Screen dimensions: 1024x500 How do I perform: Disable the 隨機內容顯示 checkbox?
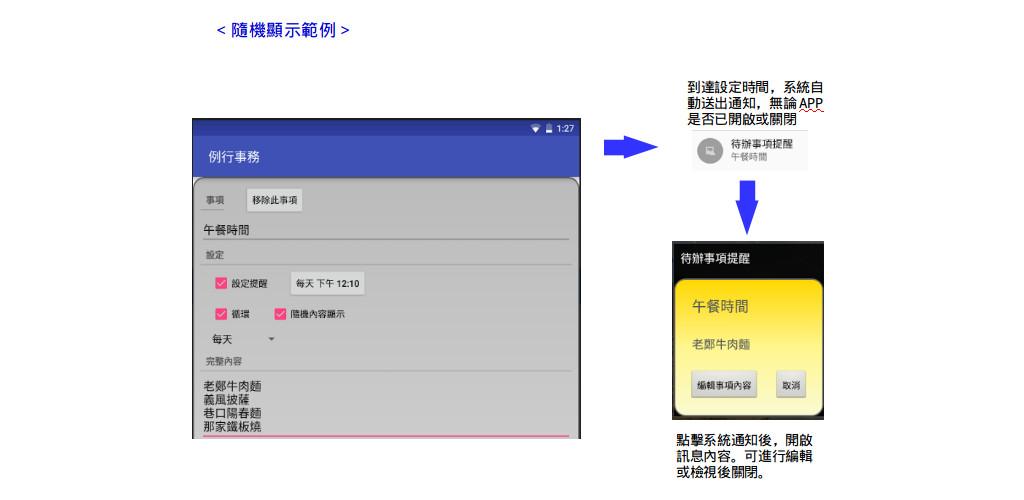(280, 314)
